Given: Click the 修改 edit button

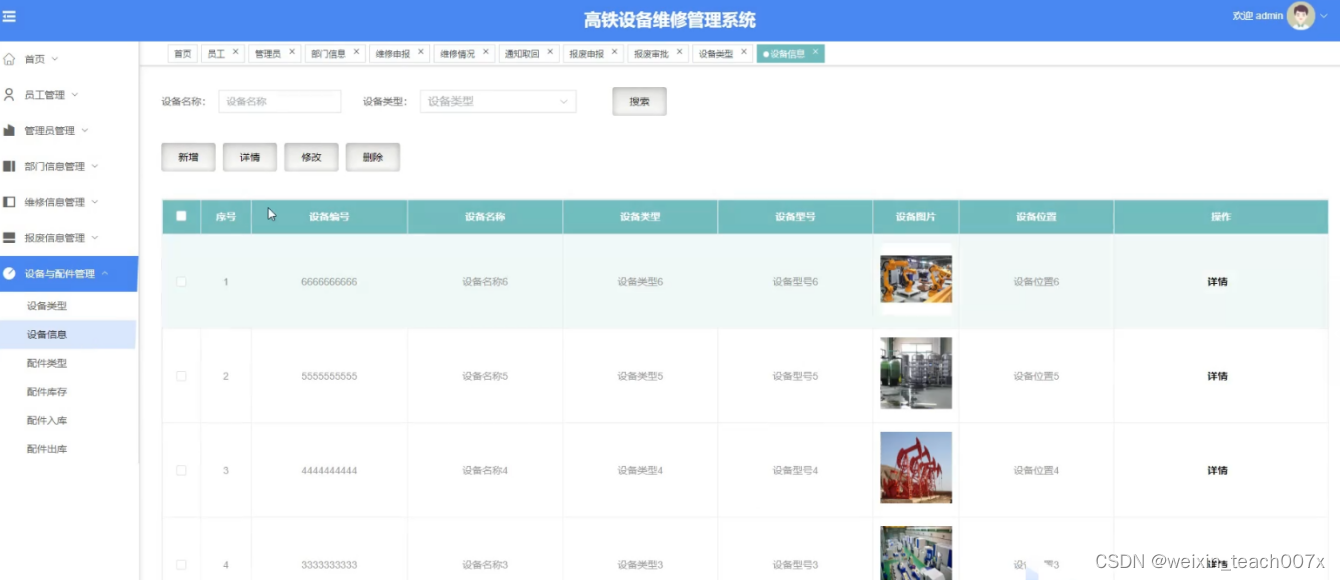Looking at the screenshot, I should 311,157.
